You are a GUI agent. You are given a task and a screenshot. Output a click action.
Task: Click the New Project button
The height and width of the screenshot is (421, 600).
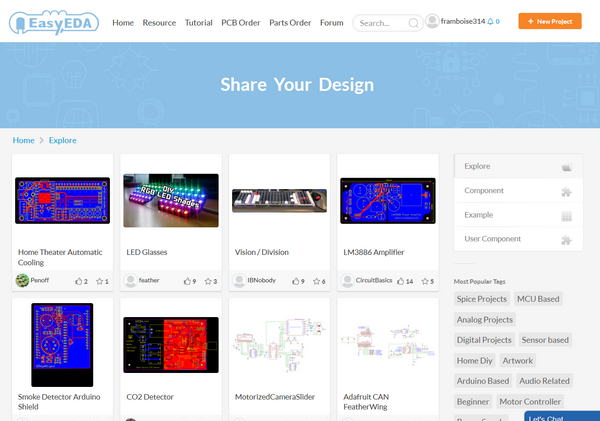(x=550, y=21)
